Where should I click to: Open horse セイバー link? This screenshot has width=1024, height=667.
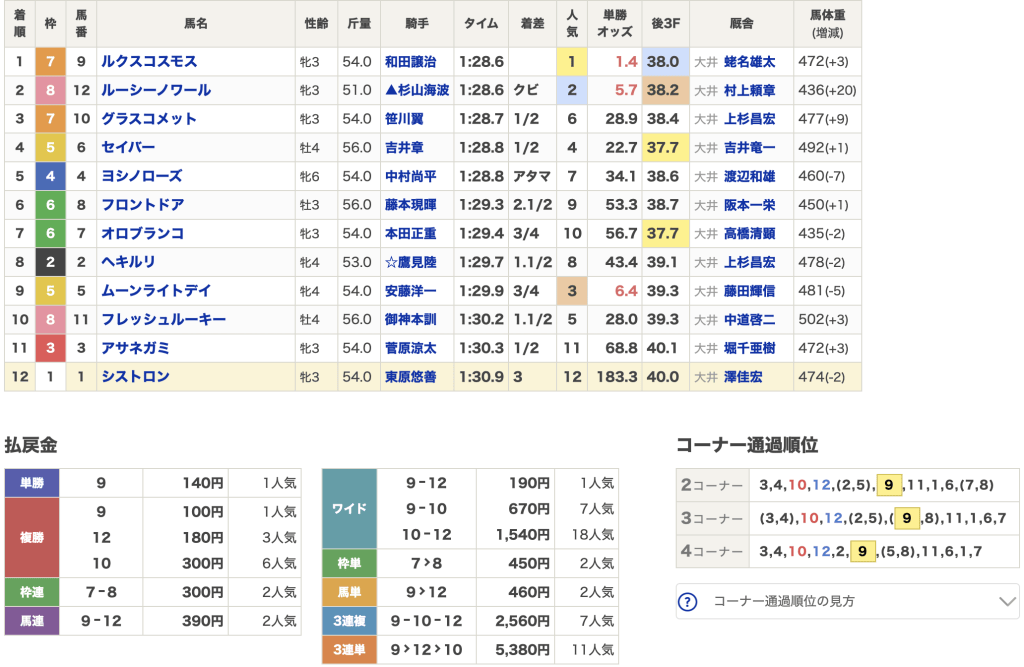click(x=128, y=148)
